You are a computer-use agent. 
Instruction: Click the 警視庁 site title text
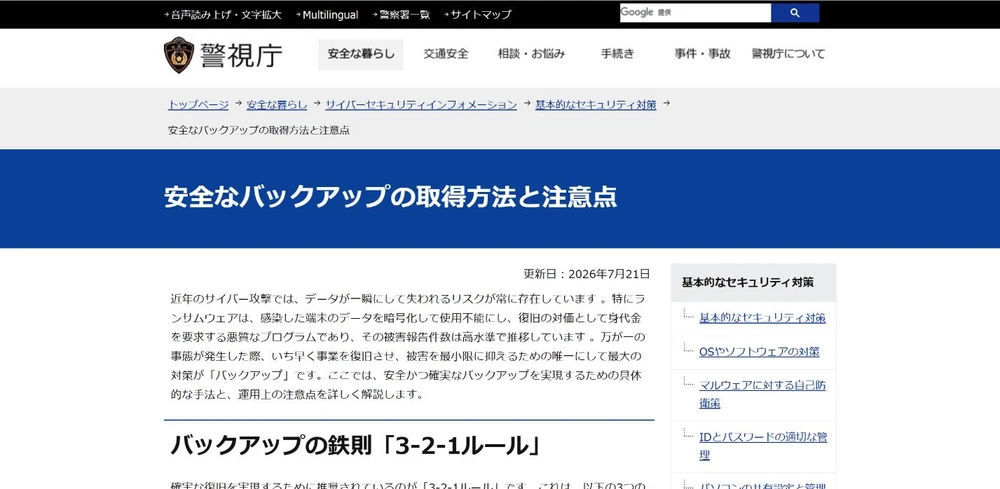241,55
